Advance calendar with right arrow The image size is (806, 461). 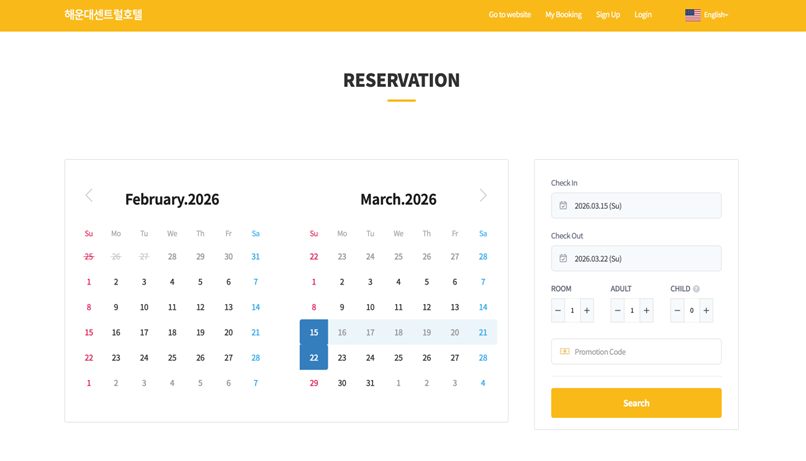click(483, 195)
